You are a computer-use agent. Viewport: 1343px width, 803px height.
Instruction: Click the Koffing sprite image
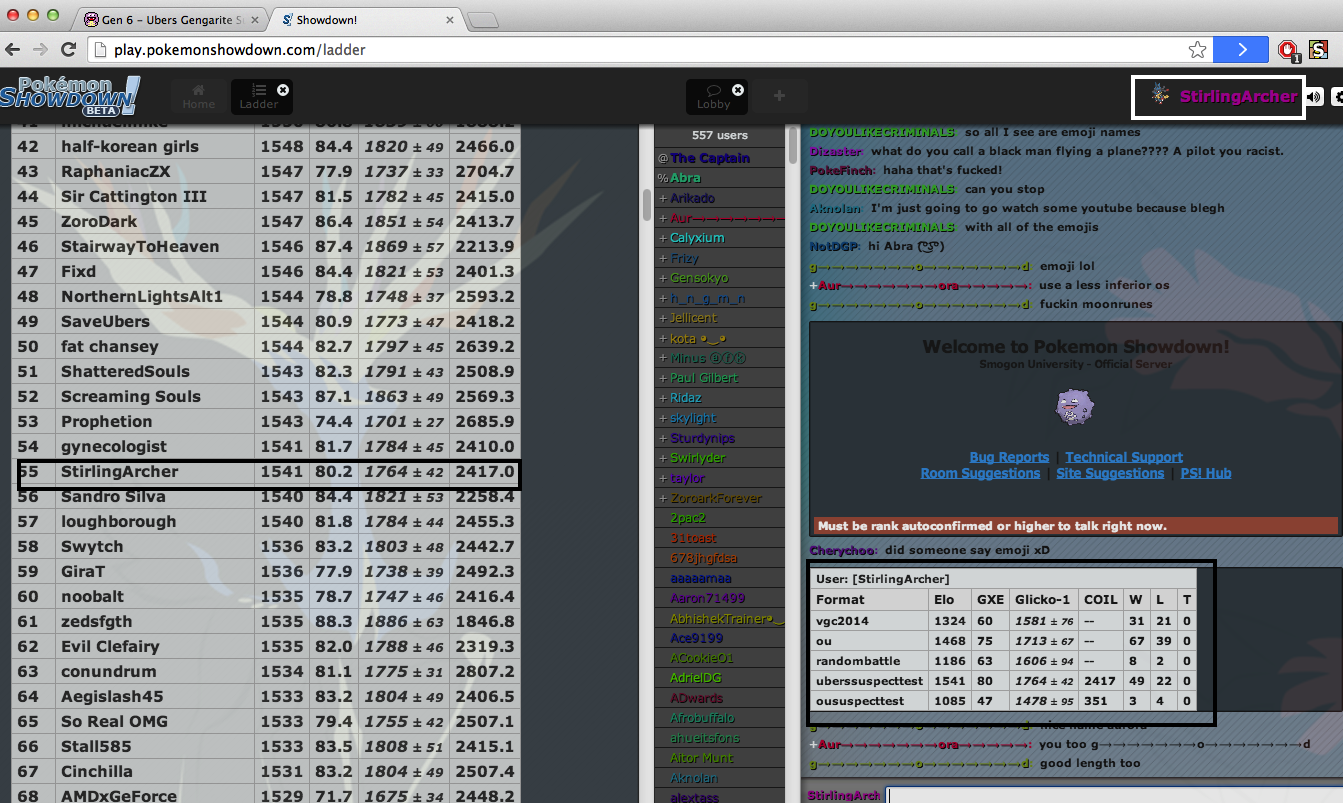pos(1075,407)
